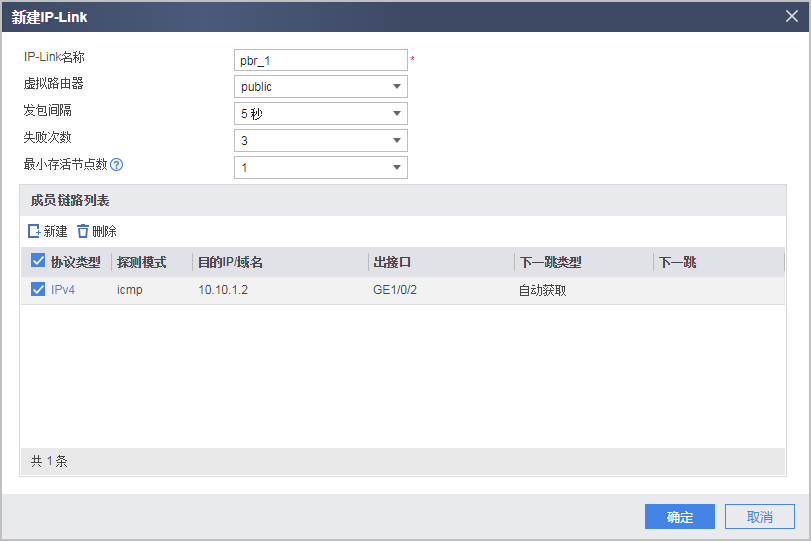Click the 删除 trash icon
The image size is (811, 541).
pyautogui.click(x=83, y=231)
